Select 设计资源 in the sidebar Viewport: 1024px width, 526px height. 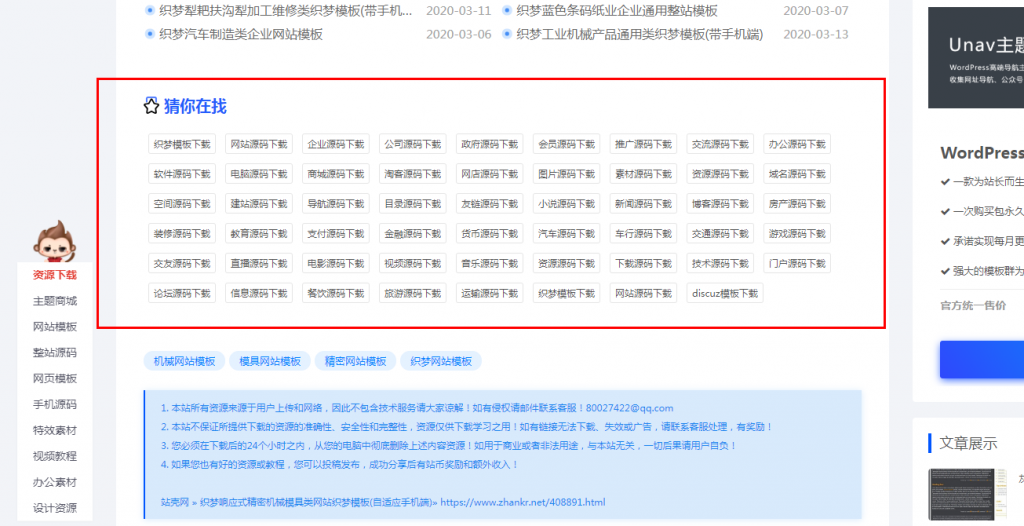click(55, 508)
